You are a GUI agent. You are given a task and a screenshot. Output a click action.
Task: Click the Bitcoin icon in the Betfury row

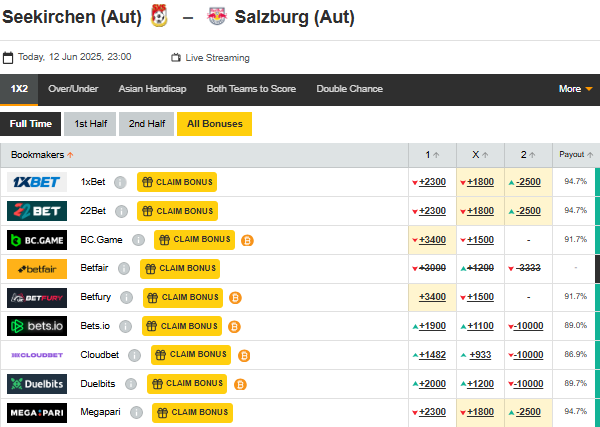[x=236, y=298]
